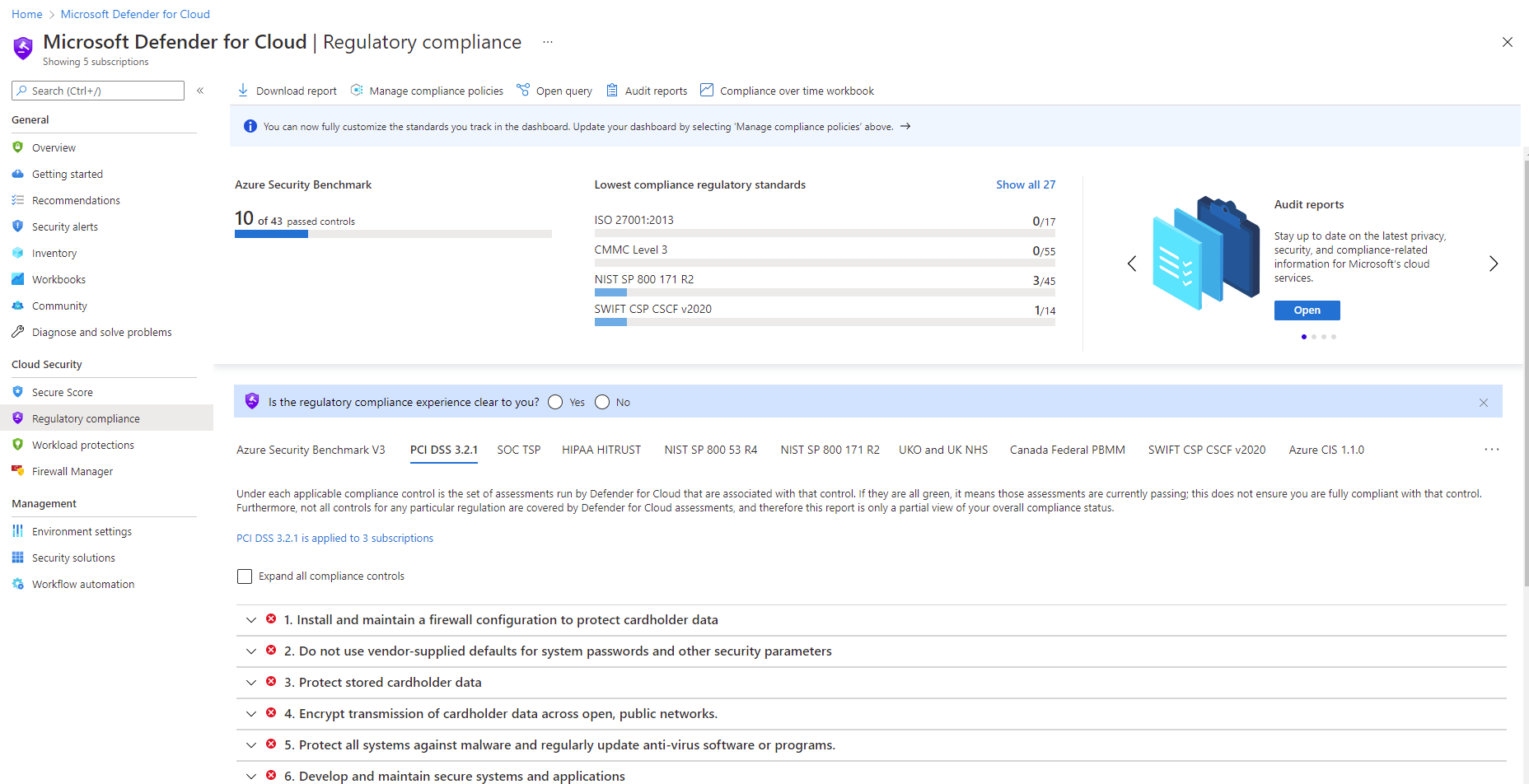The height and width of the screenshot is (784, 1529).
Task: Expand control 2 vendor-supplied defaults
Action: [x=251, y=651]
